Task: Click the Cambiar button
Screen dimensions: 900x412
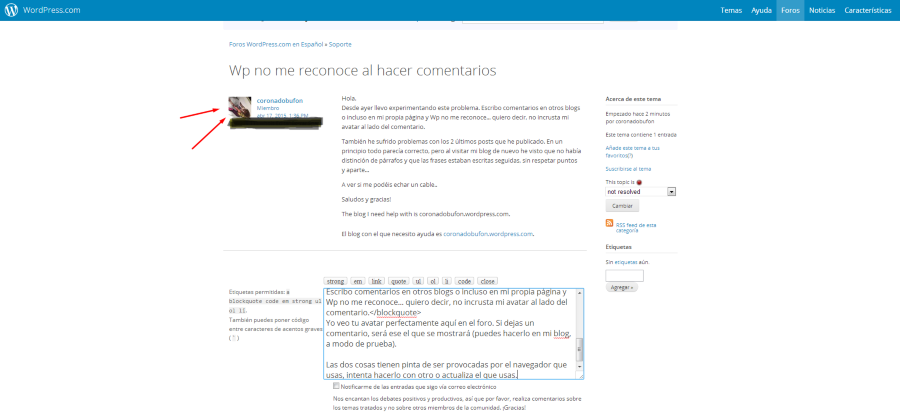Action: pyautogui.click(x=622, y=205)
